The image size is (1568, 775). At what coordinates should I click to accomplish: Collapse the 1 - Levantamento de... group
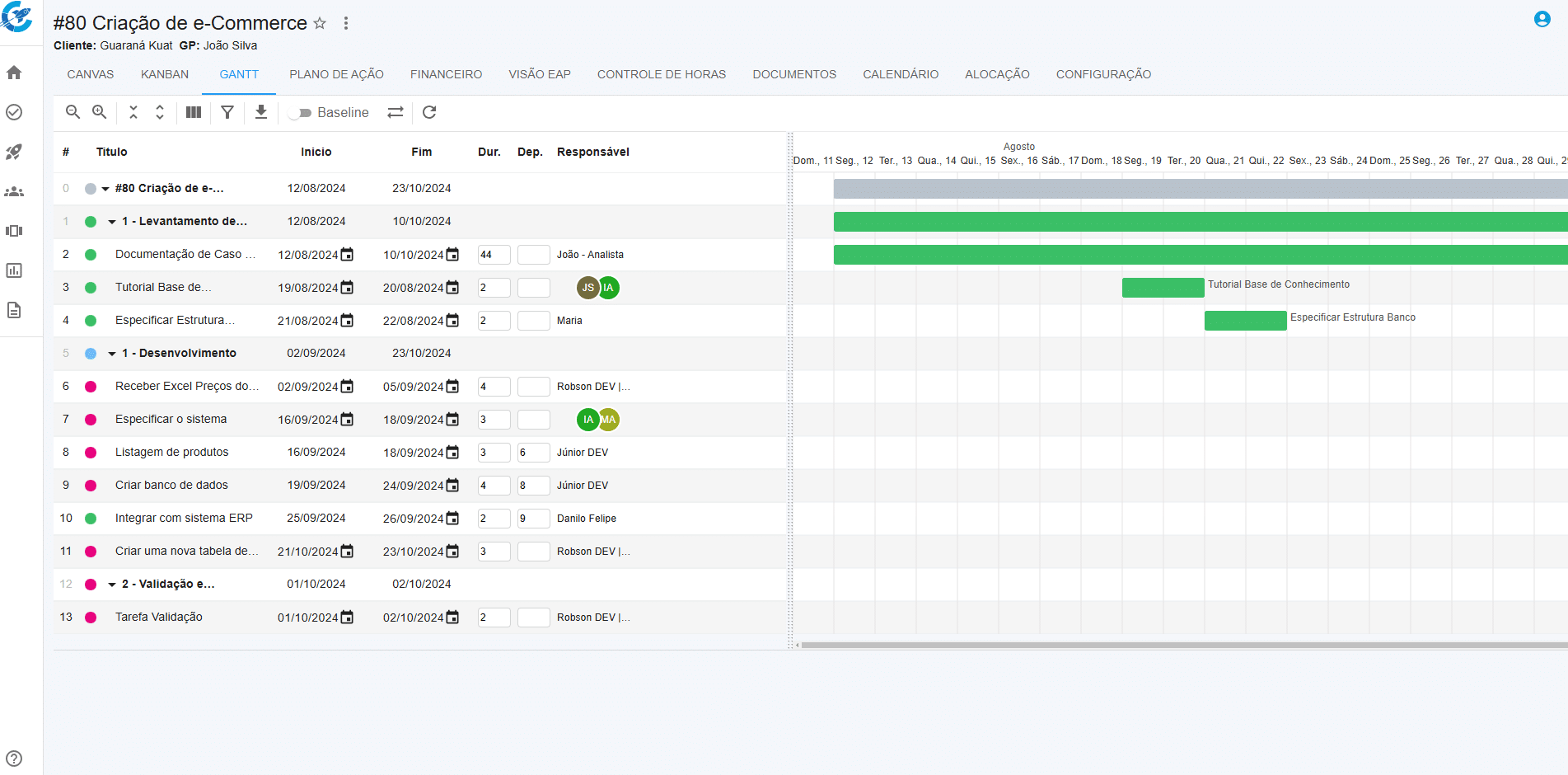(112, 222)
